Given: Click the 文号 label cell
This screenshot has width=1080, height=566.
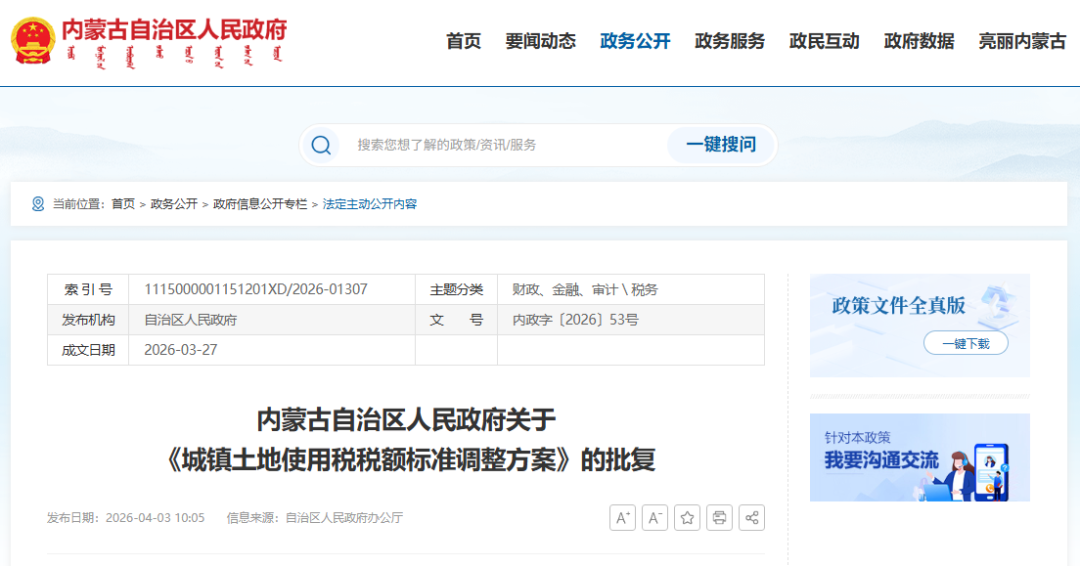Looking at the screenshot, I should (457, 319).
